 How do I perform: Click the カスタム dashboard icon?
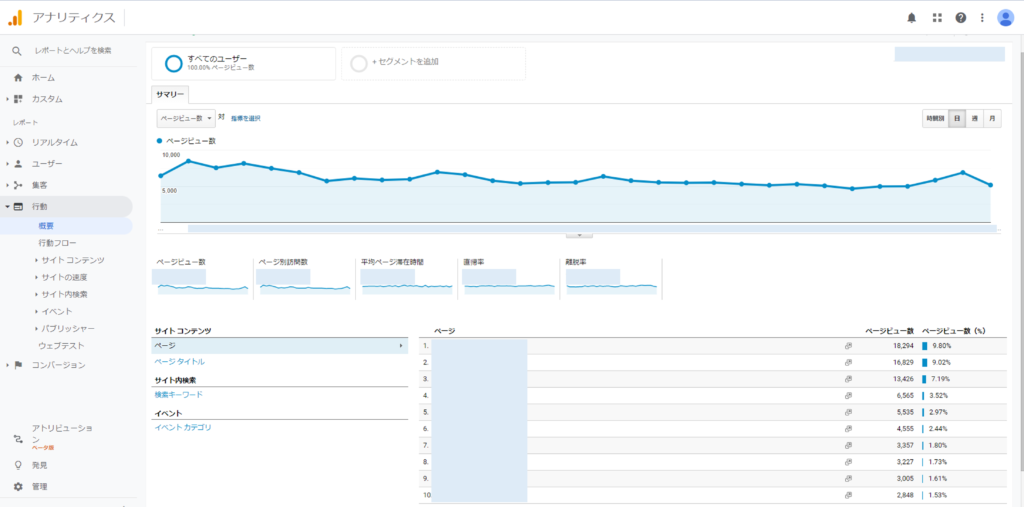coord(18,99)
